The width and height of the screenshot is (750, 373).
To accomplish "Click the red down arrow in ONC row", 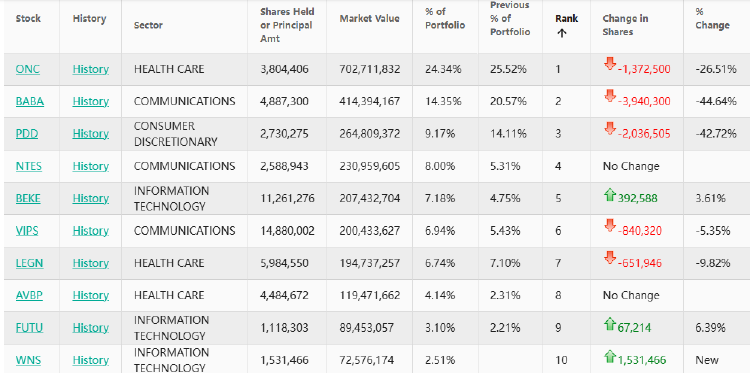I will (609, 64).
